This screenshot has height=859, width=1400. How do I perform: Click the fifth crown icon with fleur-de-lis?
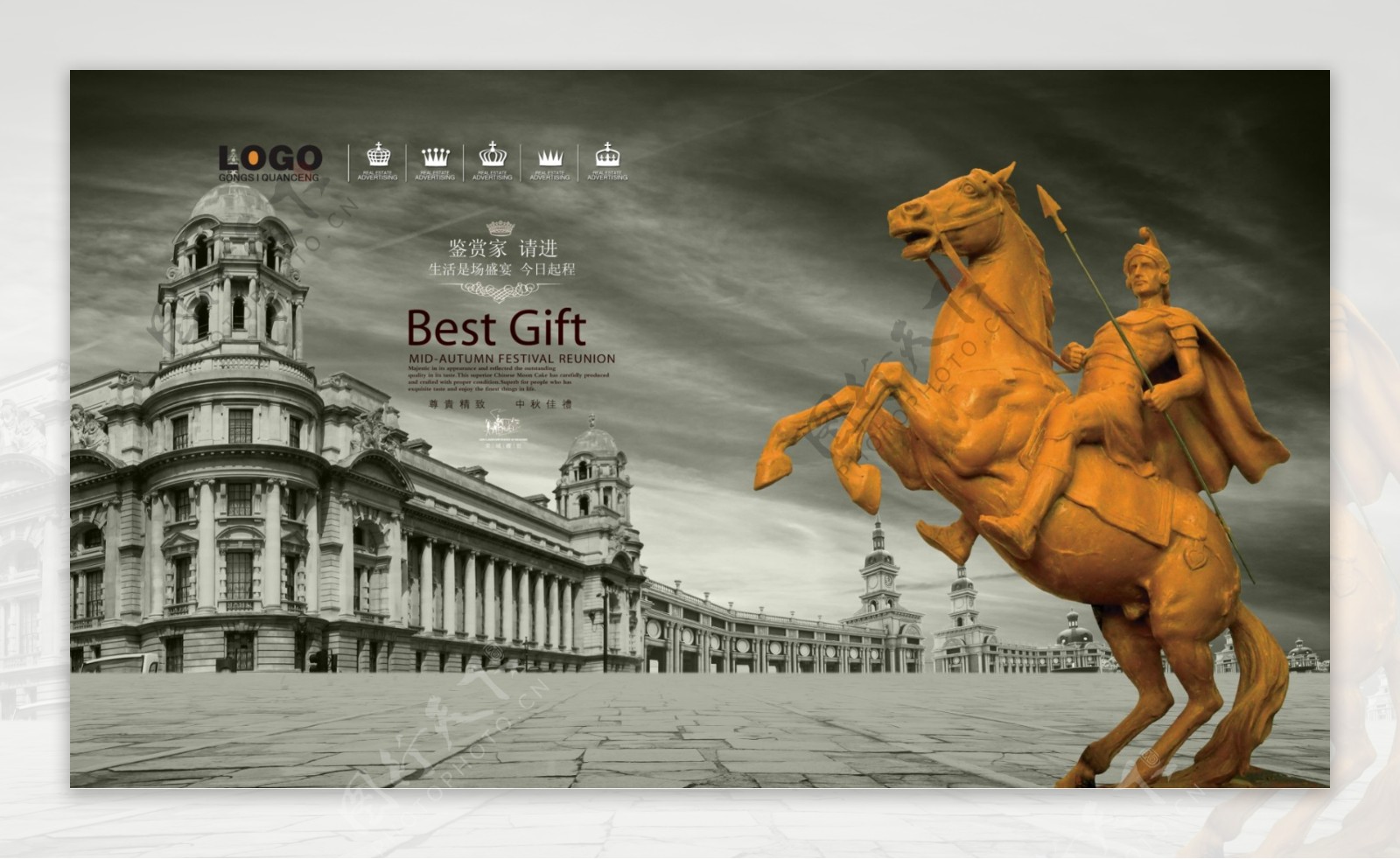(x=607, y=155)
